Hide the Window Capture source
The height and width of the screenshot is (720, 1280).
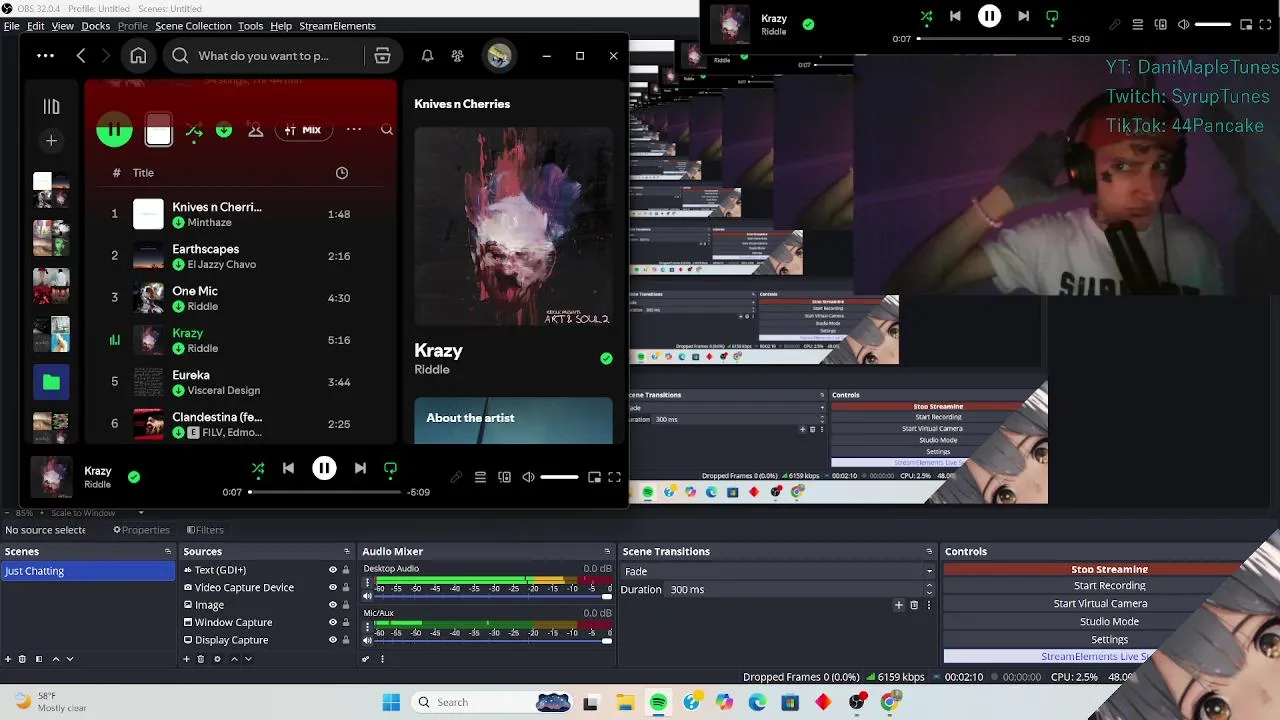pos(333,622)
